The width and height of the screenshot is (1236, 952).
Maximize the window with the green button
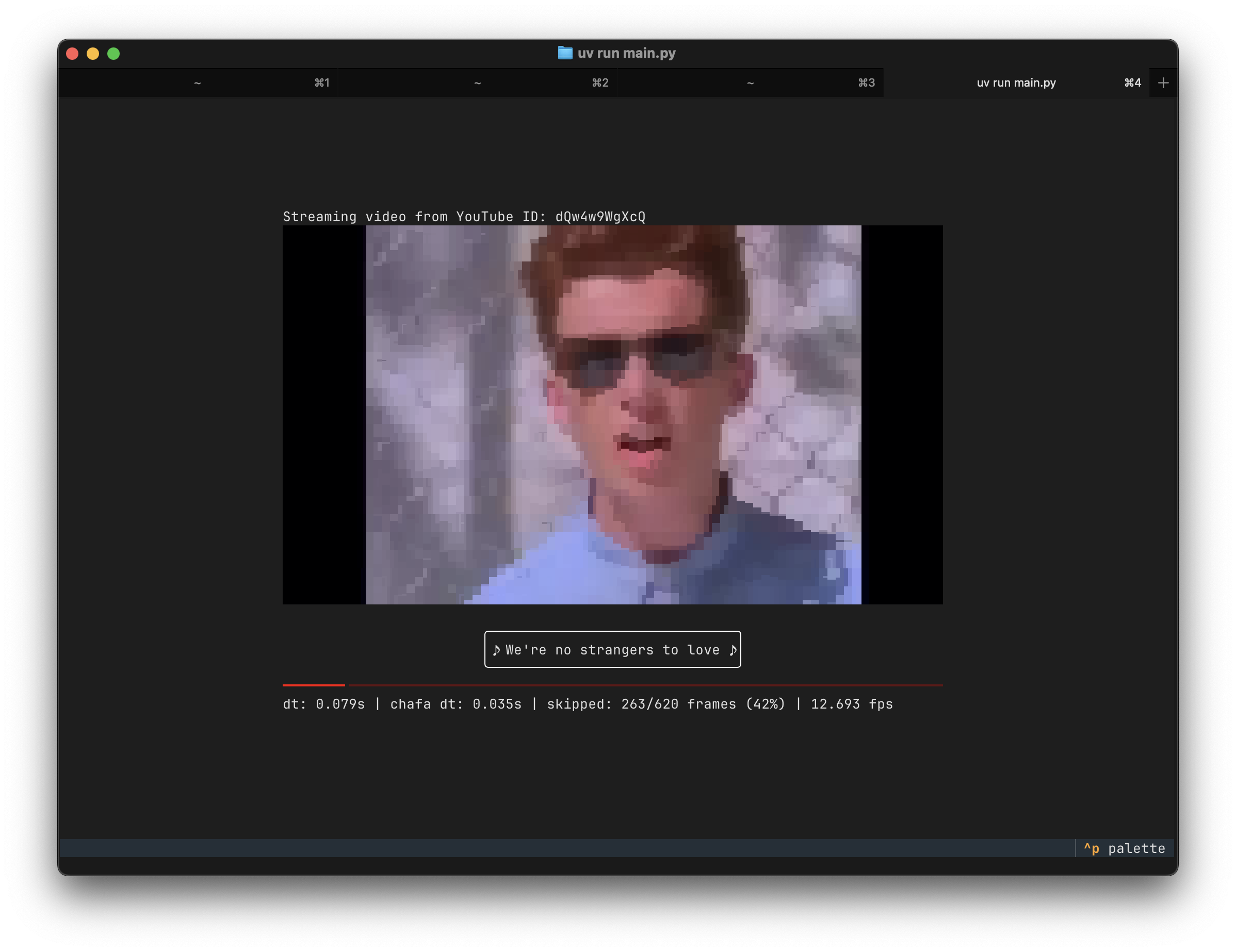(x=114, y=54)
